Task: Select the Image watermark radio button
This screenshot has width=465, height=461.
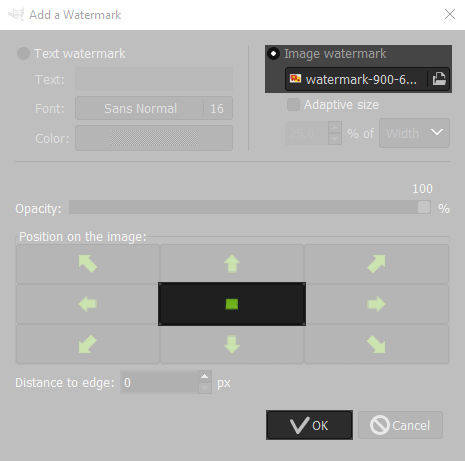Action: (x=273, y=54)
